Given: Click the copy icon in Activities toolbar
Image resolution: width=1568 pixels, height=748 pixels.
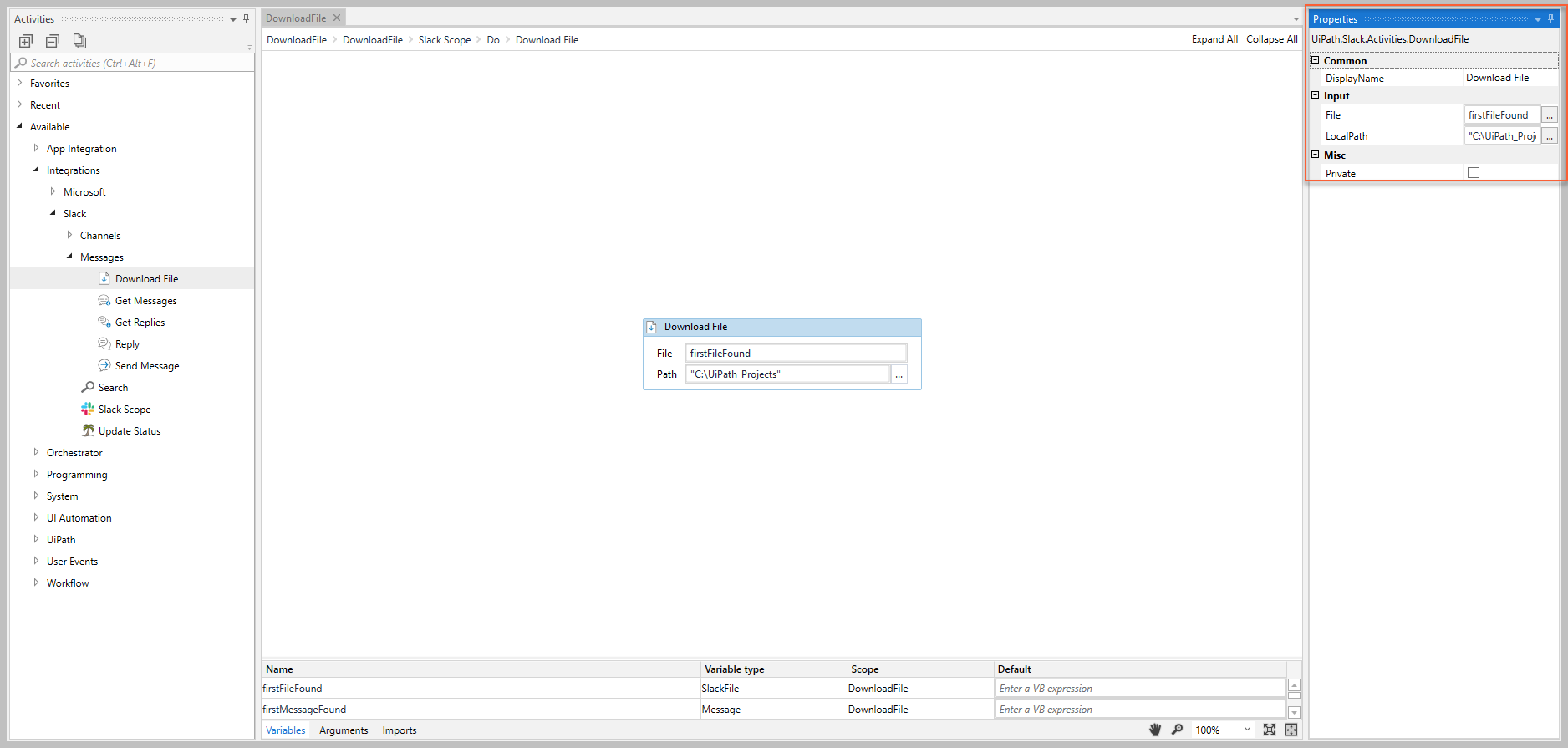Looking at the screenshot, I should (x=79, y=40).
